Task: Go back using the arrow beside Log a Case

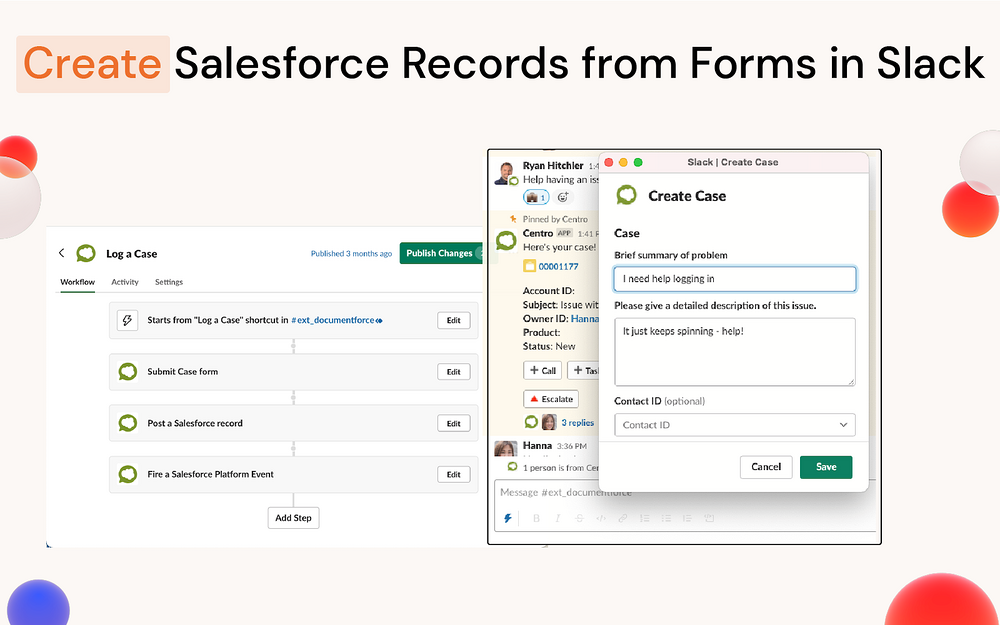Action: click(61, 253)
